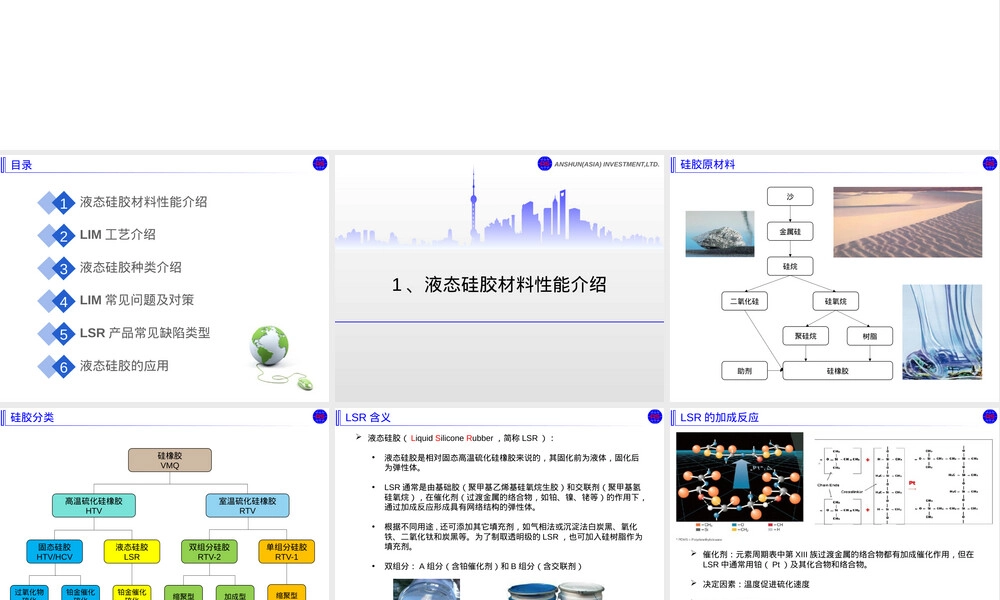
Task: Click the yellow 液态硅胶 LSR box
Action: point(132,552)
